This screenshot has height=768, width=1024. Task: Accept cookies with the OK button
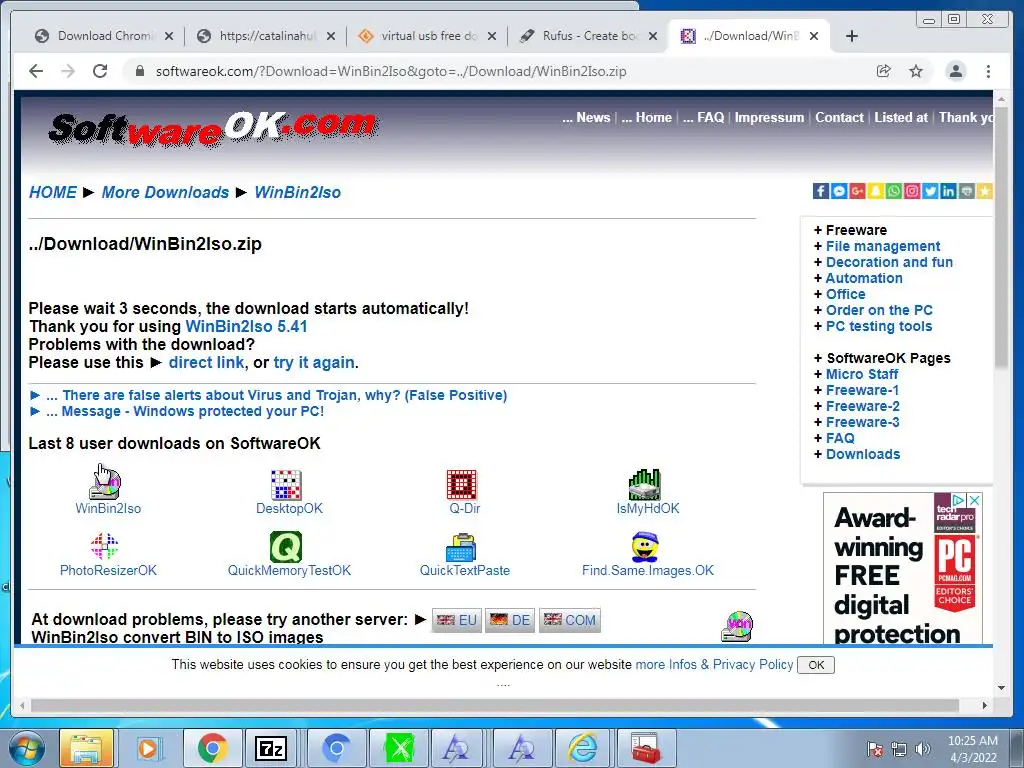tap(816, 665)
